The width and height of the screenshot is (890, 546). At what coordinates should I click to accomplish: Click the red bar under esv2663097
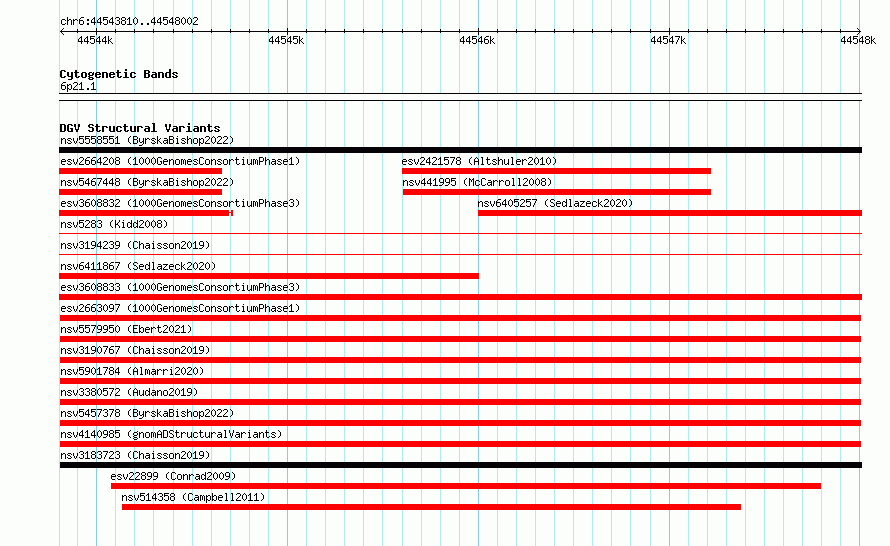460,318
